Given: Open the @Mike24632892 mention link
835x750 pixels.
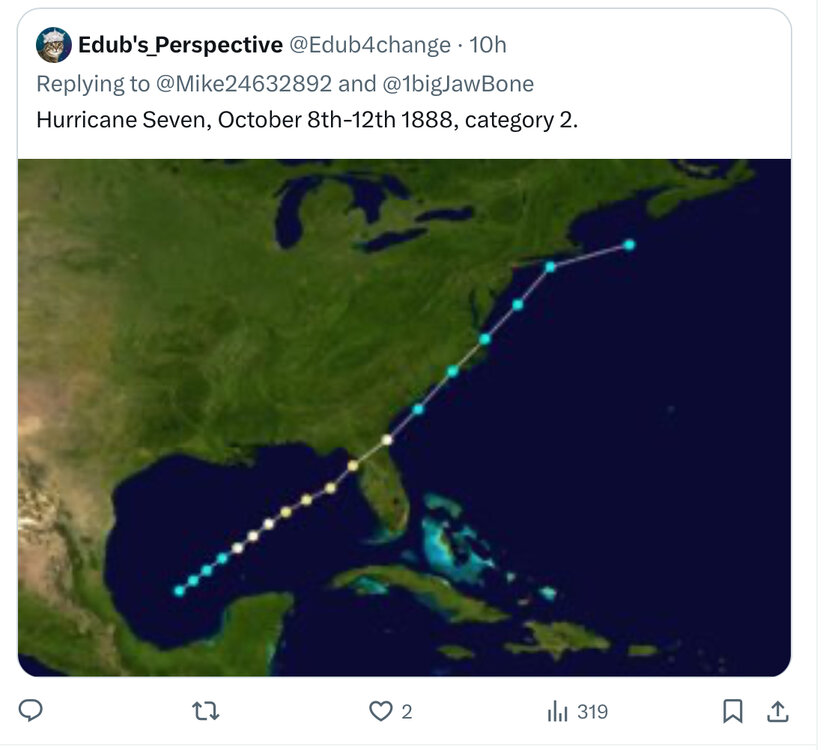Looking at the screenshot, I should pyautogui.click(x=244, y=84).
